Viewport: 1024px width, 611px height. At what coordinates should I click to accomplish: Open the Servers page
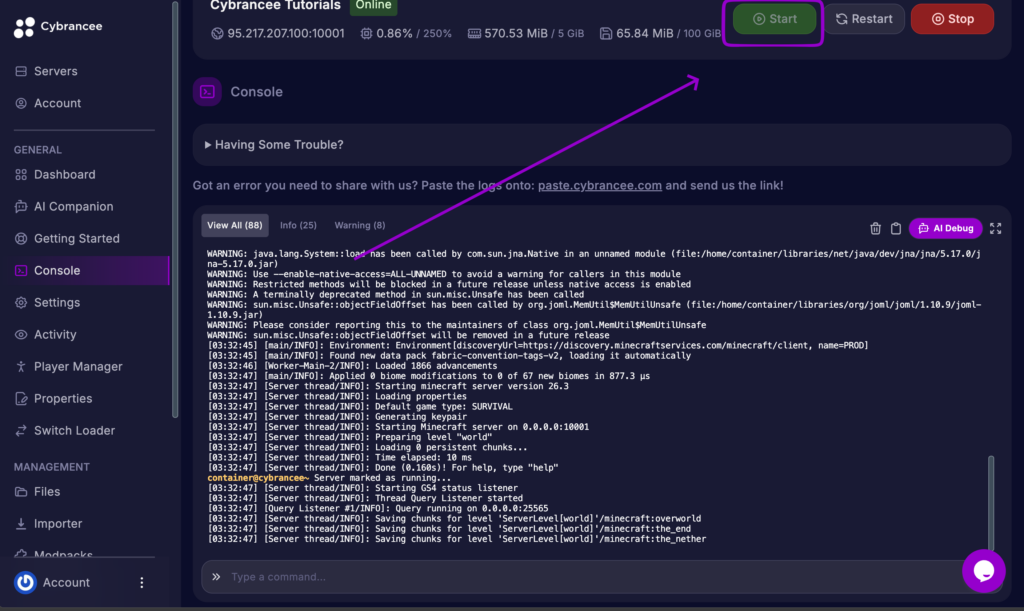coord(56,71)
